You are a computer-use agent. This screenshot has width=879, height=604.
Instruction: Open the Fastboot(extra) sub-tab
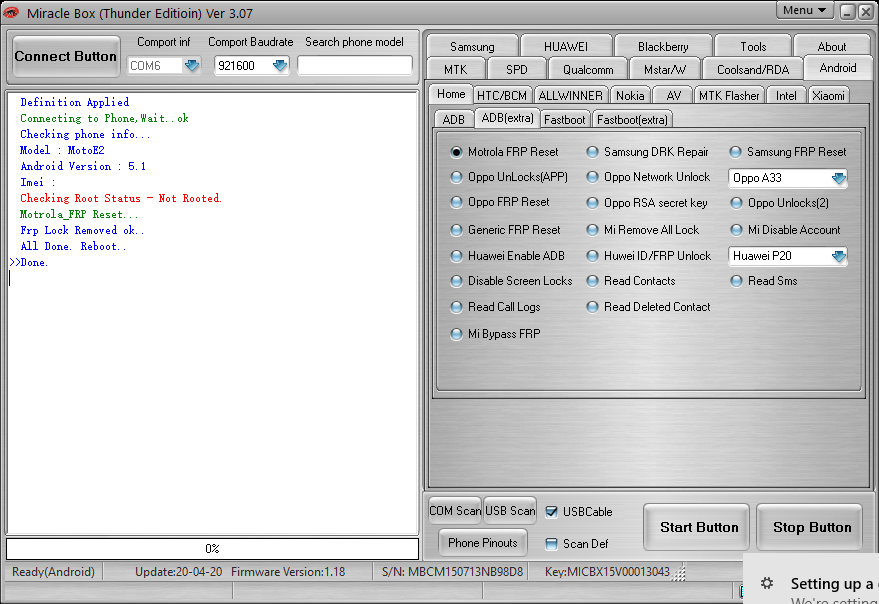pos(632,119)
